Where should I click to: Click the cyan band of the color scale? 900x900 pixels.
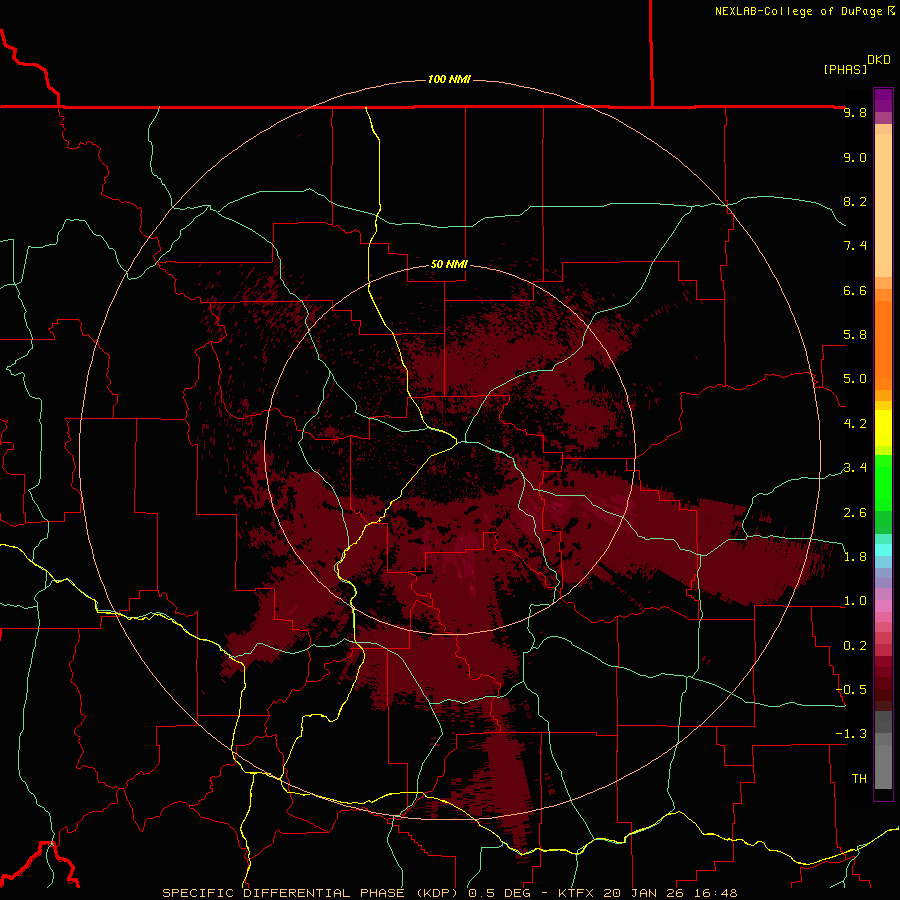pos(883,550)
